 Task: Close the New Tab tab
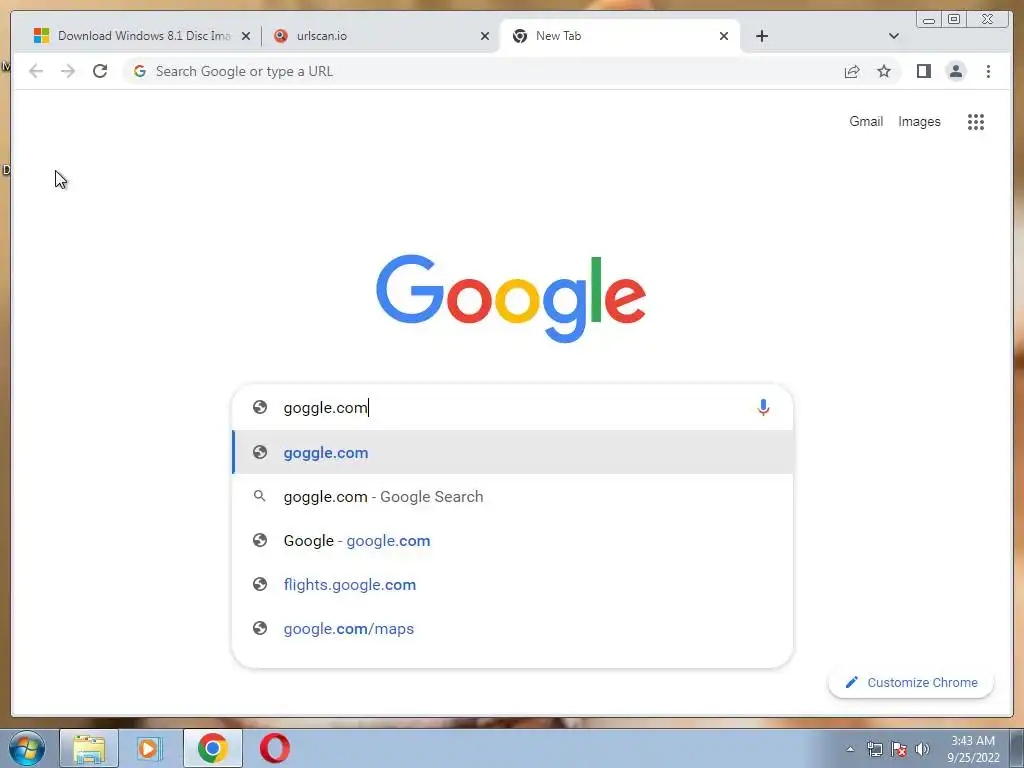pos(724,36)
